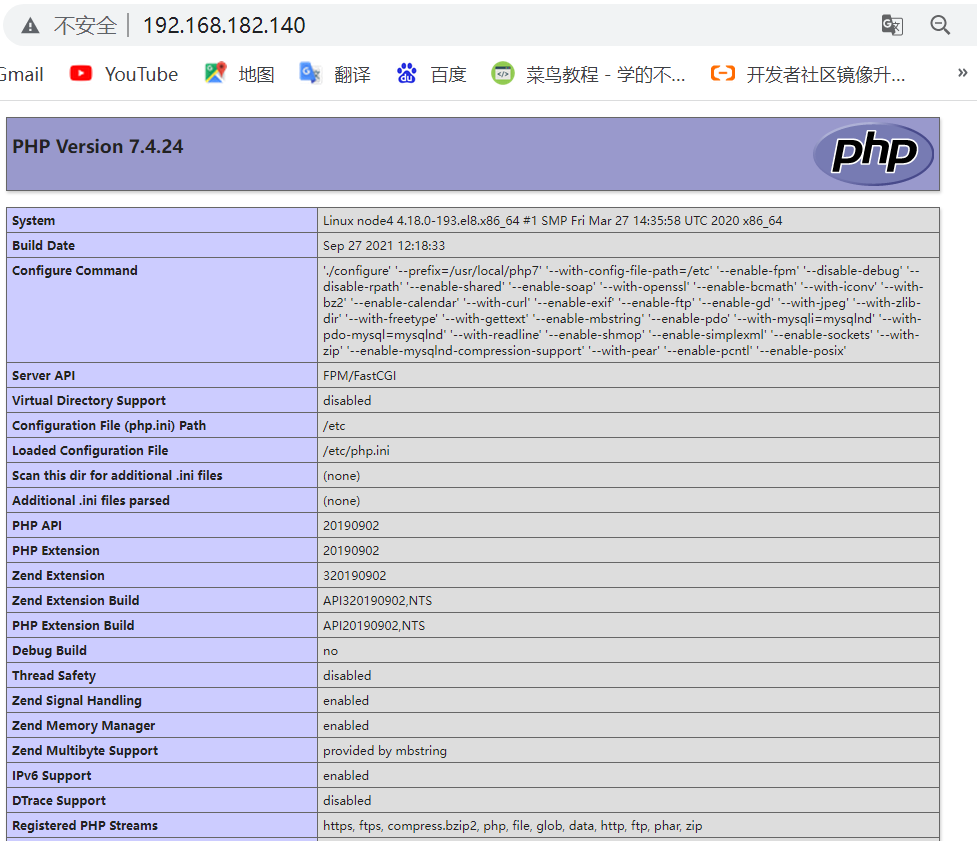Click the /etc/php.ini value
This screenshot has width=977, height=841.
click(356, 450)
